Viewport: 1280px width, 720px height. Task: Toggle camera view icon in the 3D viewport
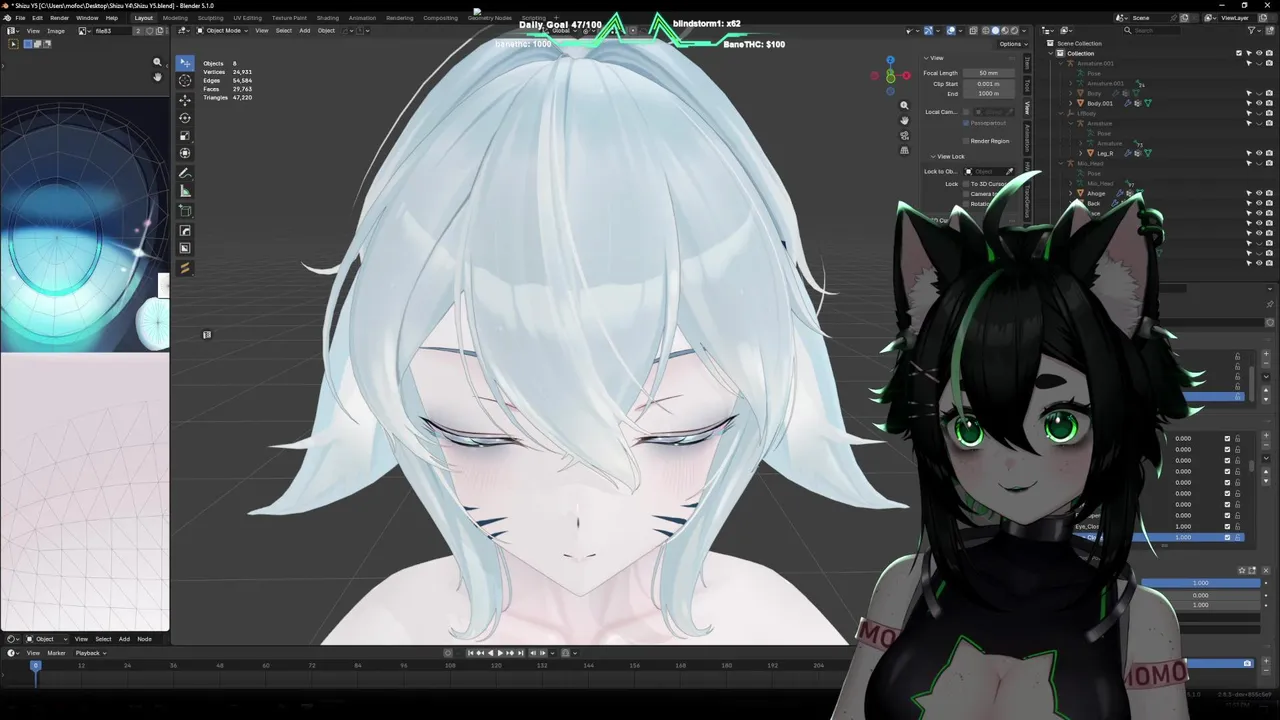(x=904, y=135)
